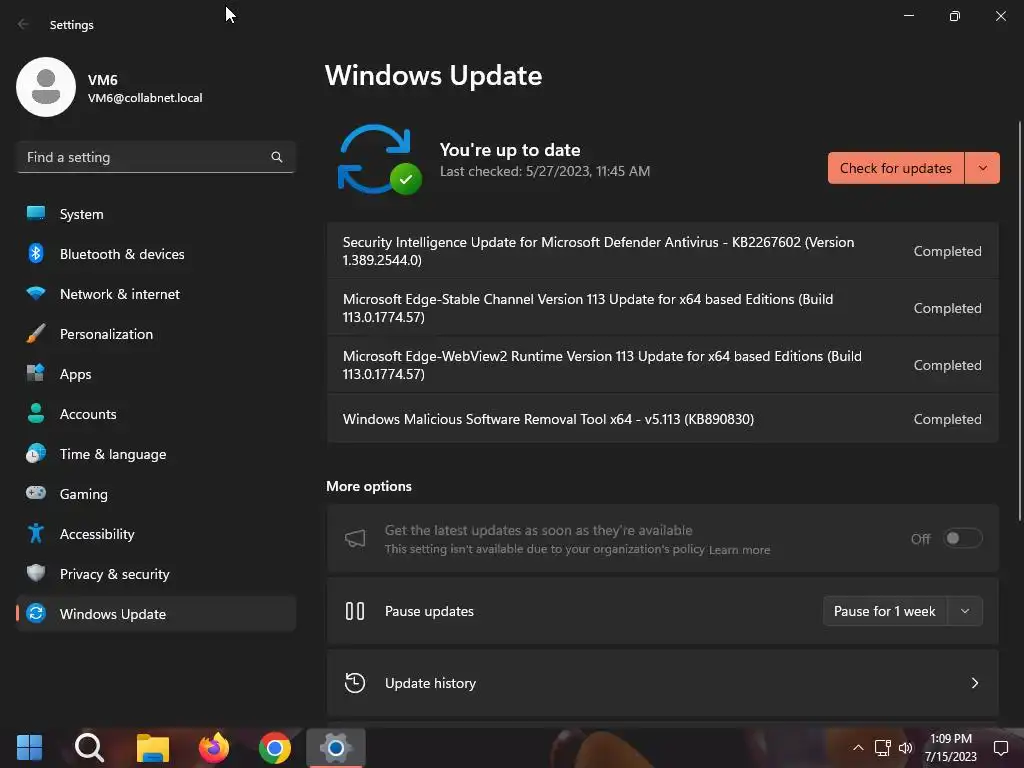Open Accessibility settings category
This screenshot has width=1024, height=768.
tap(156, 534)
